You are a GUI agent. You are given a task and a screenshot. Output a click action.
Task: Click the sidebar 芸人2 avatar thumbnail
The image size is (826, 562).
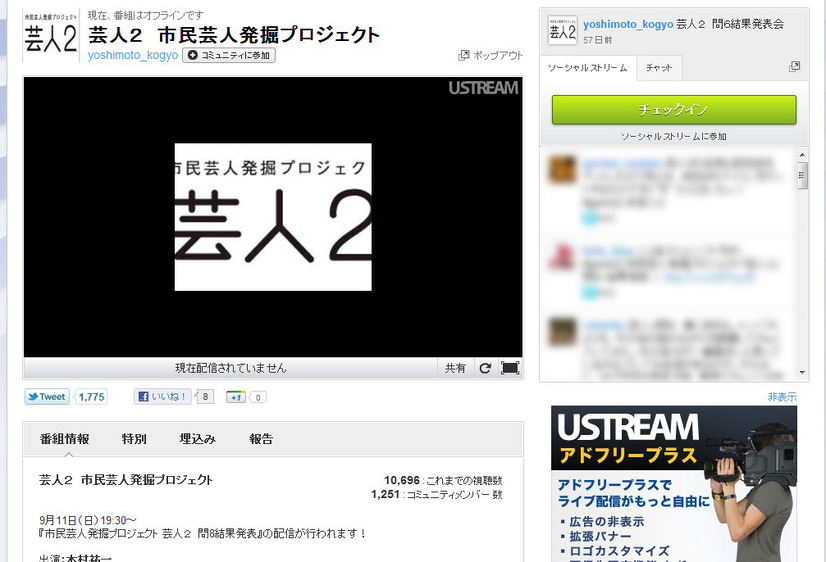pos(563,30)
